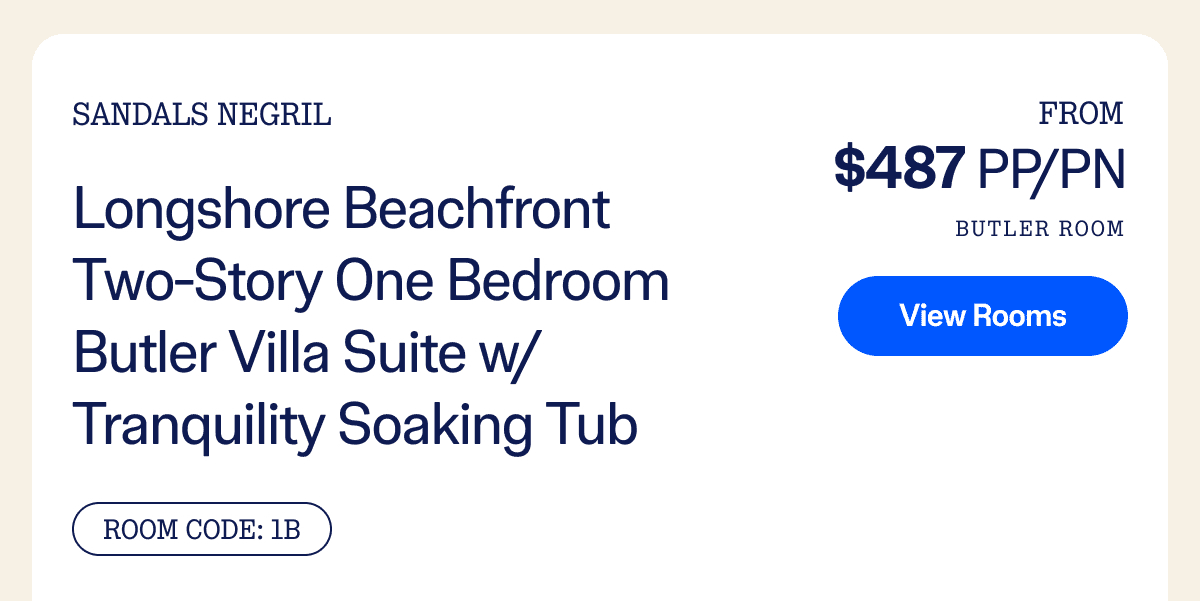1200x601 pixels.
Task: Select the BUTLER ROOM category label
Action: coord(1040,229)
